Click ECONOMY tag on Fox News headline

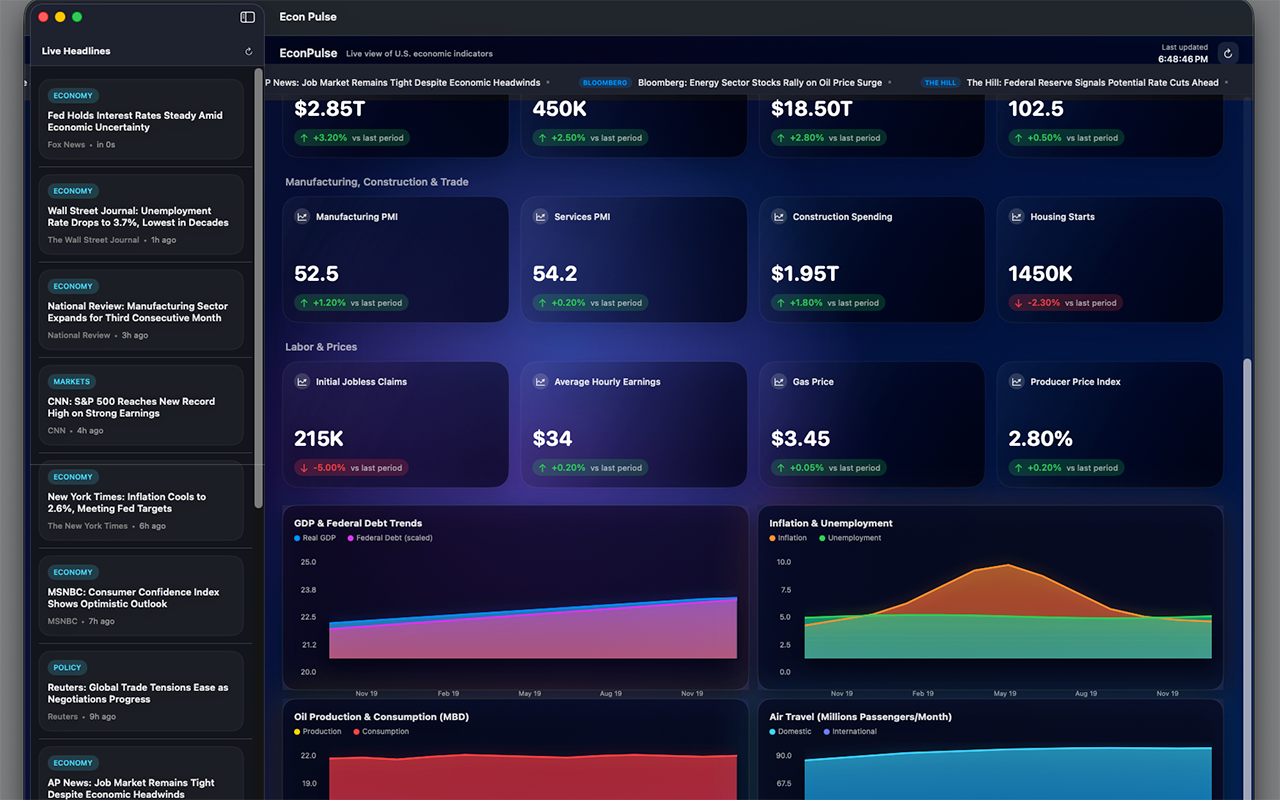pyautogui.click(x=73, y=96)
